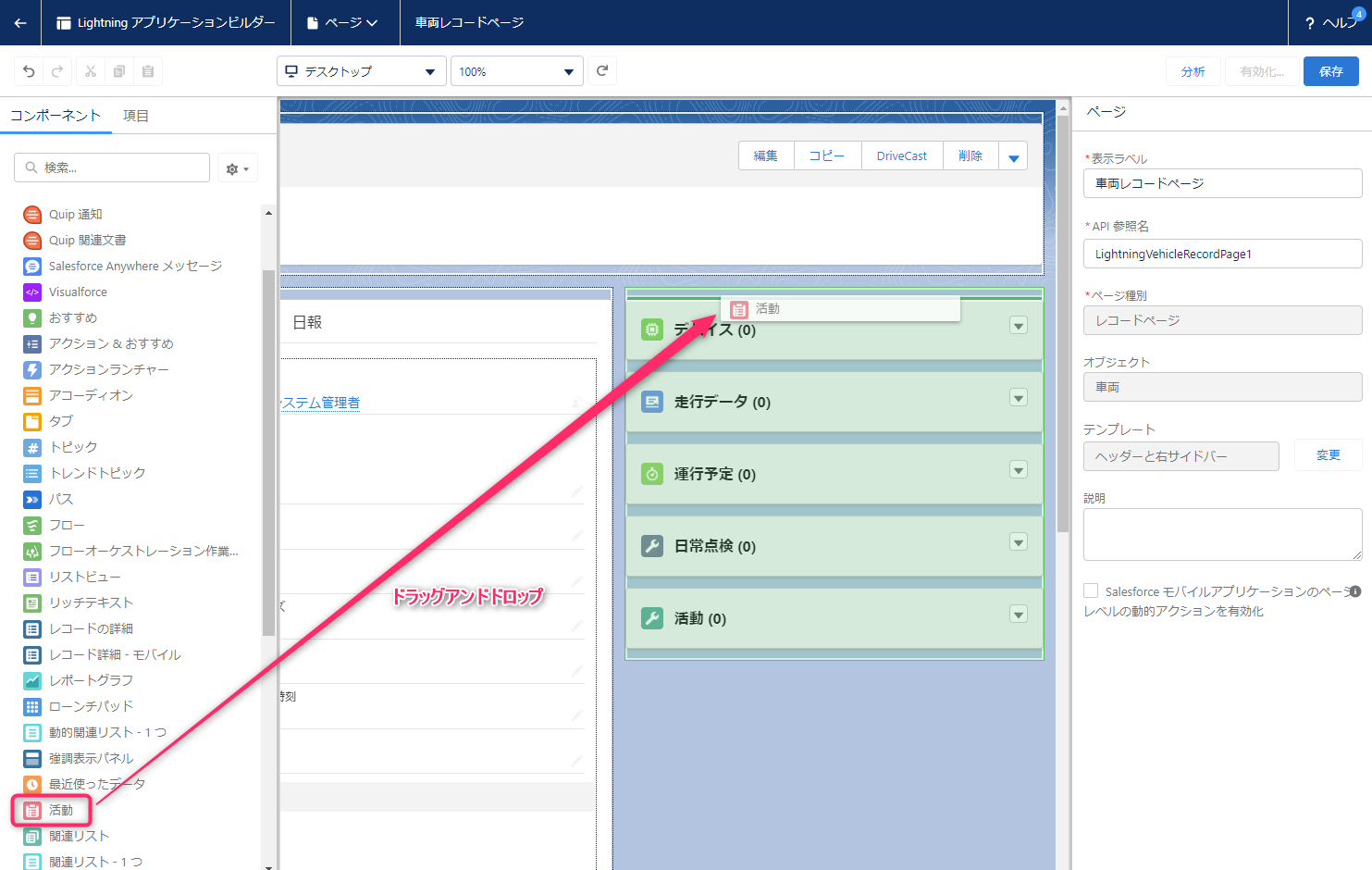Click the copy icon in toolbar
The width and height of the screenshot is (1372, 870).
(119, 71)
